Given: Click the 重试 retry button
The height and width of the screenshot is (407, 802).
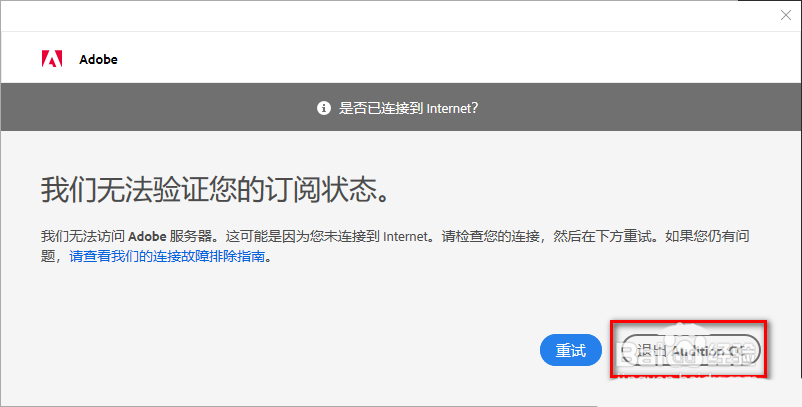Looking at the screenshot, I should point(571,350).
